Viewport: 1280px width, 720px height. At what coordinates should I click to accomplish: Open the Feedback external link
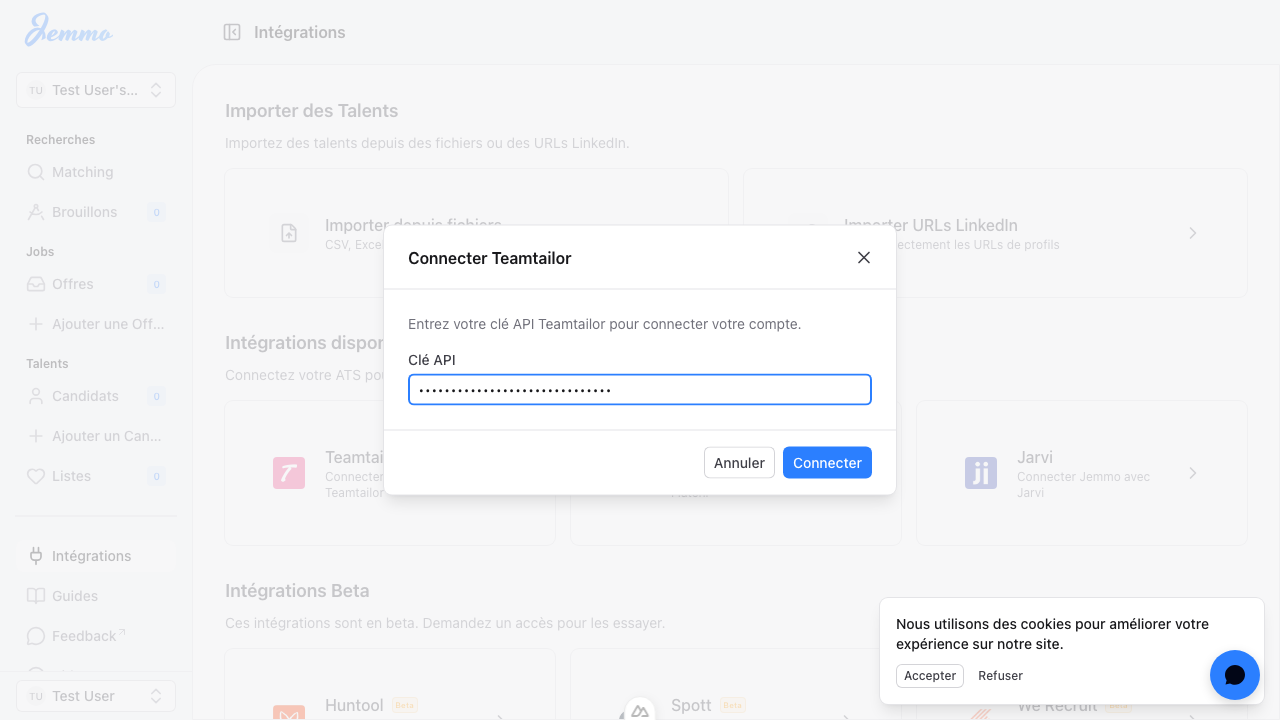[84, 636]
